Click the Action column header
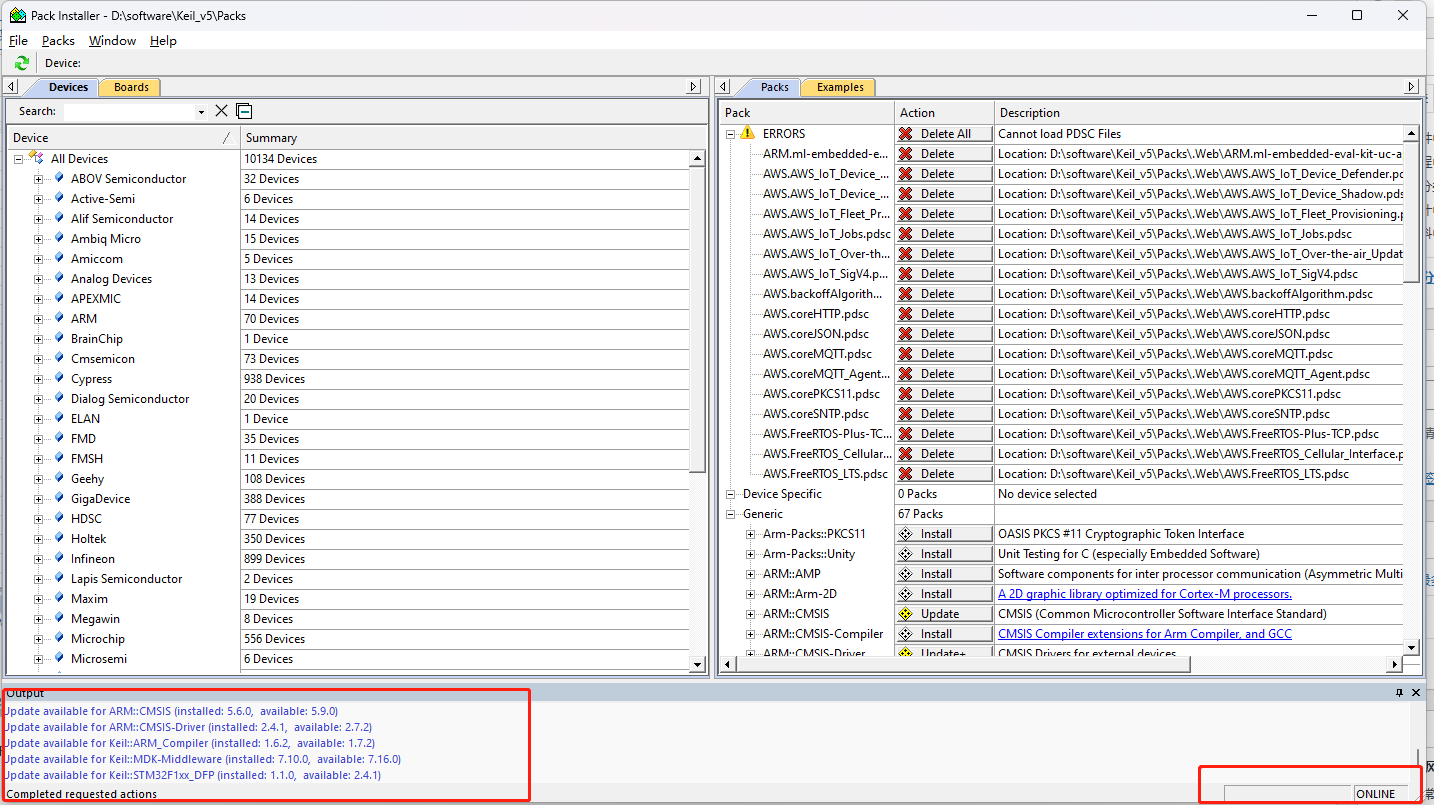The height and width of the screenshot is (805, 1434). (x=944, y=112)
